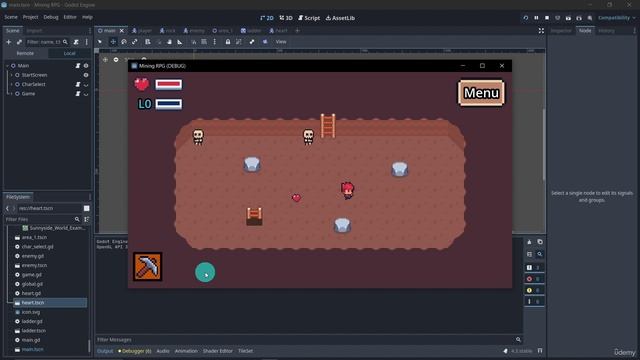Click the Ruler Mode tool
Viewport: 640px width, 360px height.
[x=180, y=42]
